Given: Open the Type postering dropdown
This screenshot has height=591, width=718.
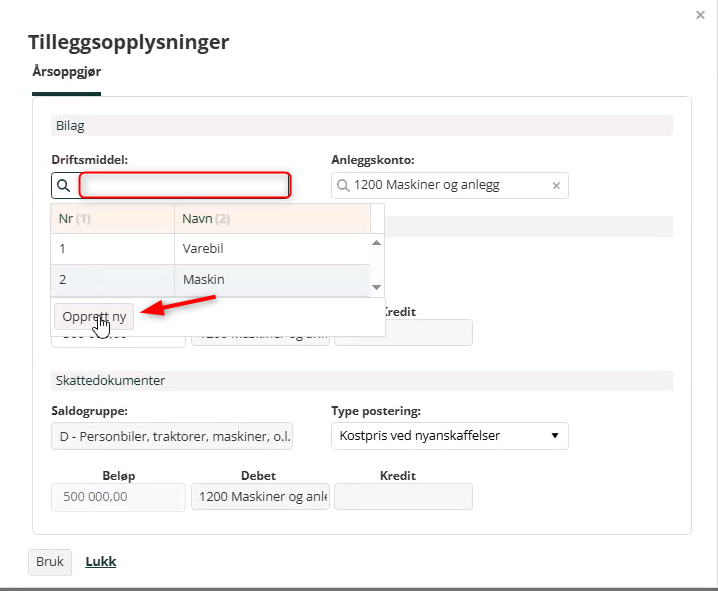Looking at the screenshot, I should (x=450, y=436).
